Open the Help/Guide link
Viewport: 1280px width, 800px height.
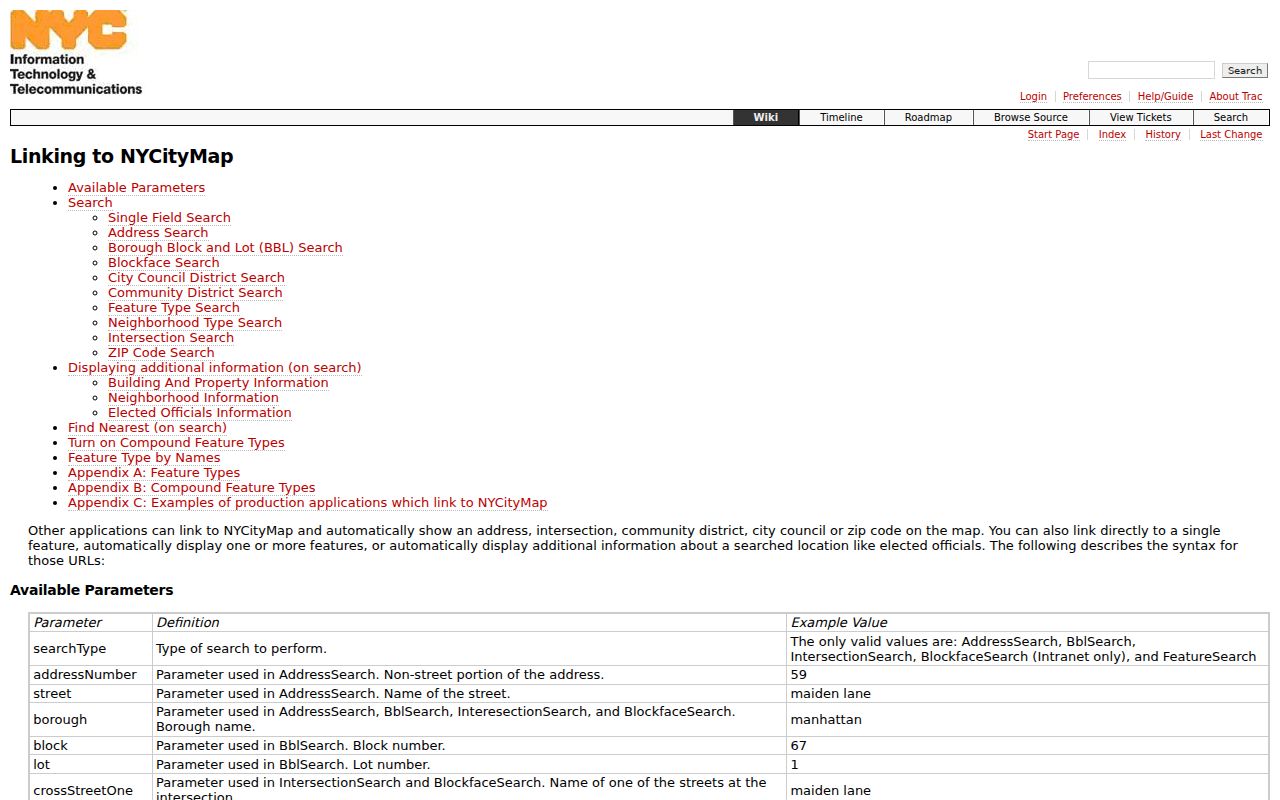(x=1165, y=97)
